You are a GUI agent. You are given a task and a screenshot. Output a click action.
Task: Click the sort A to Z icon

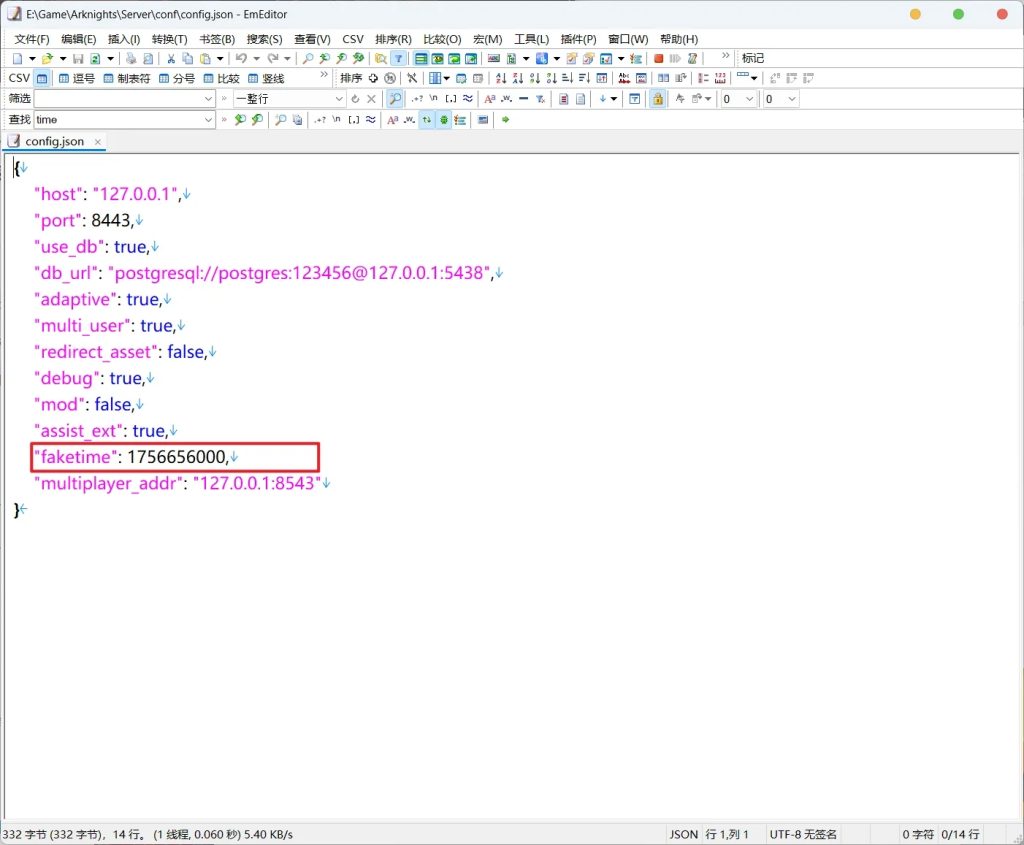pyautogui.click(x=501, y=79)
